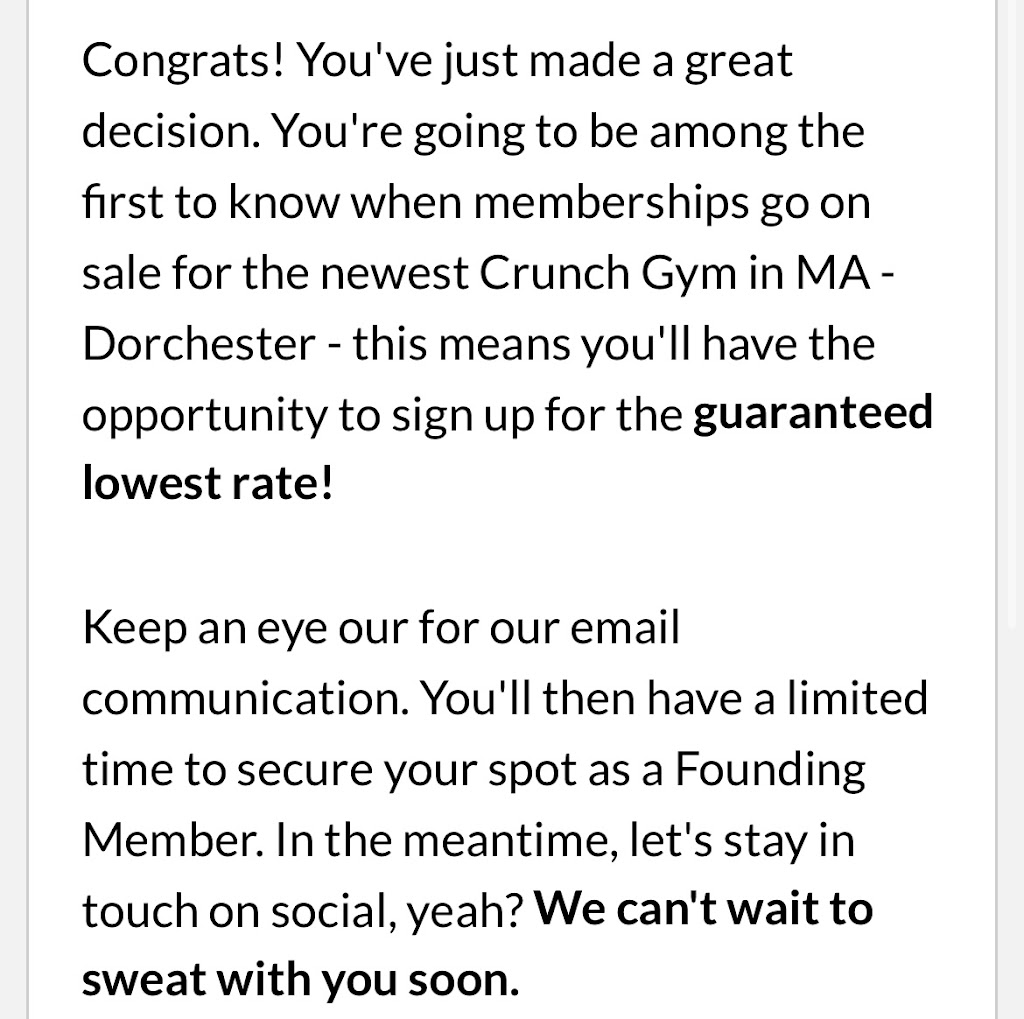Click the word "opportunity" in the message
Viewport: 1024px width, 1019px height.
204,416
